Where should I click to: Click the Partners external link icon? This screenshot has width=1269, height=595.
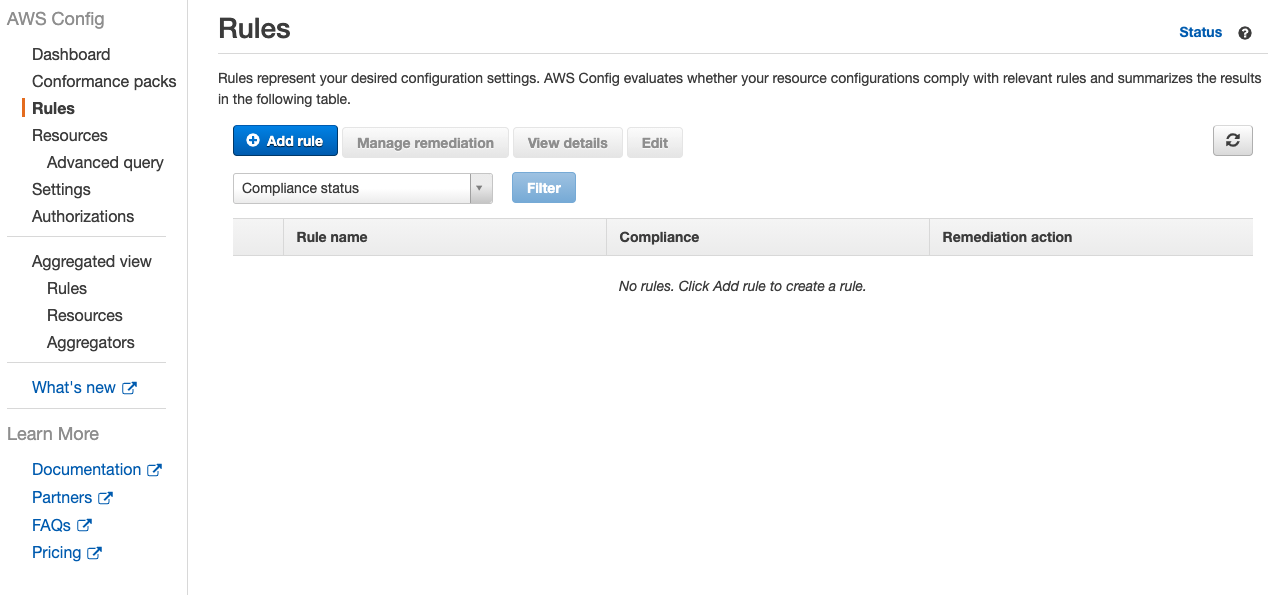coord(105,497)
